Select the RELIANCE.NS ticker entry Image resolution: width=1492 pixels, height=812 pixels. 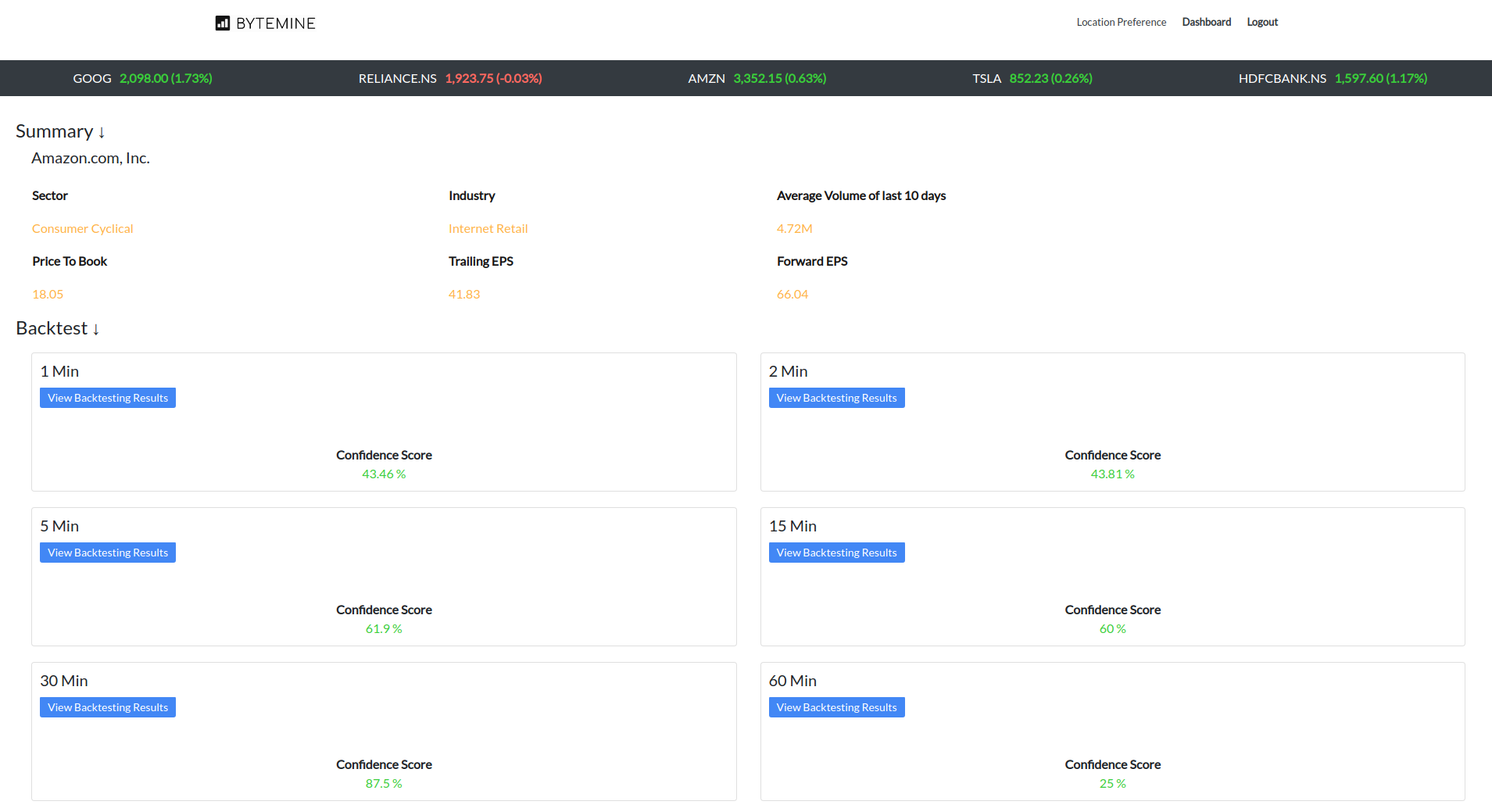[x=450, y=78]
